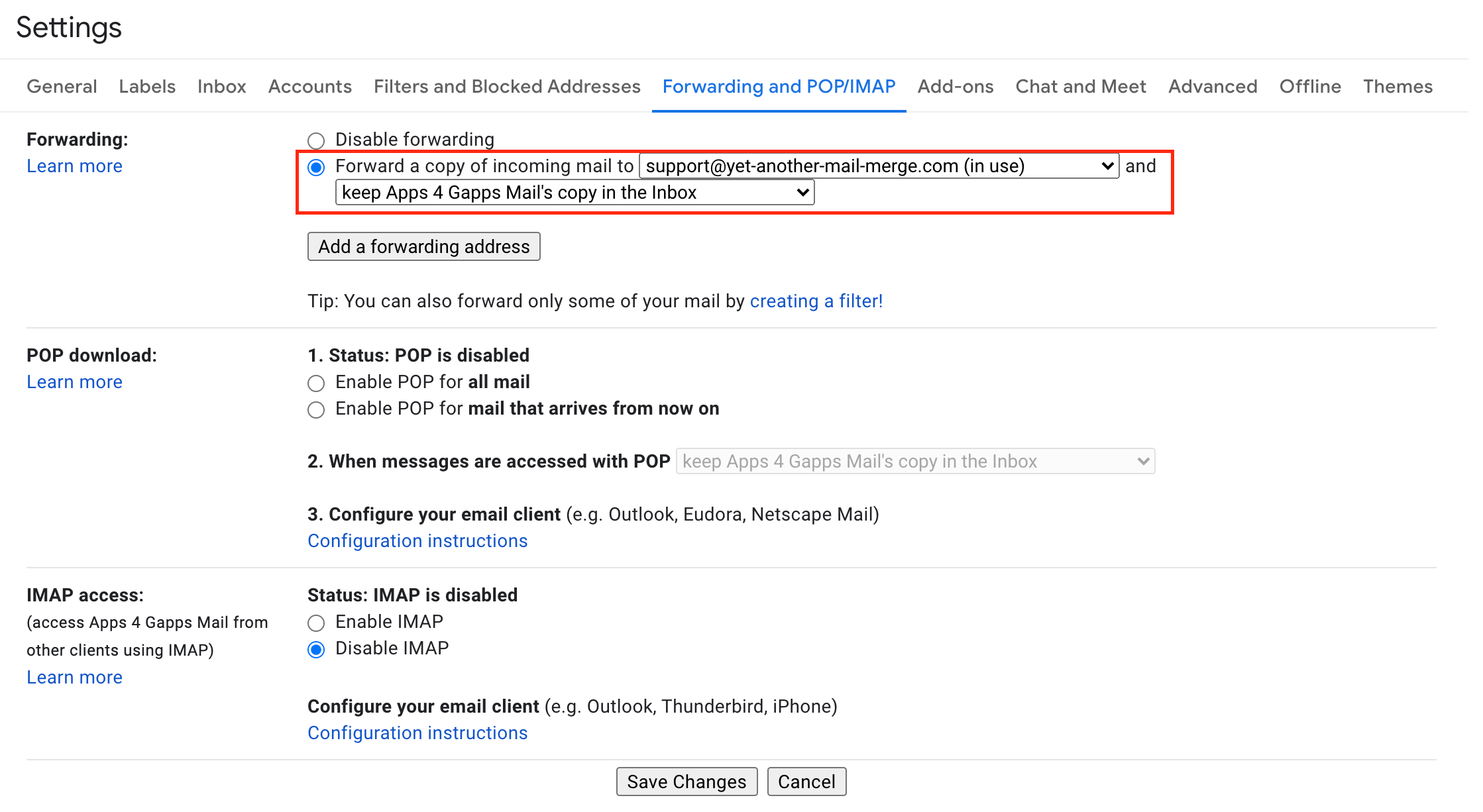Open the forwarding address dropdown
Image resolution: width=1483 pixels, height=812 pixels.
click(879, 166)
